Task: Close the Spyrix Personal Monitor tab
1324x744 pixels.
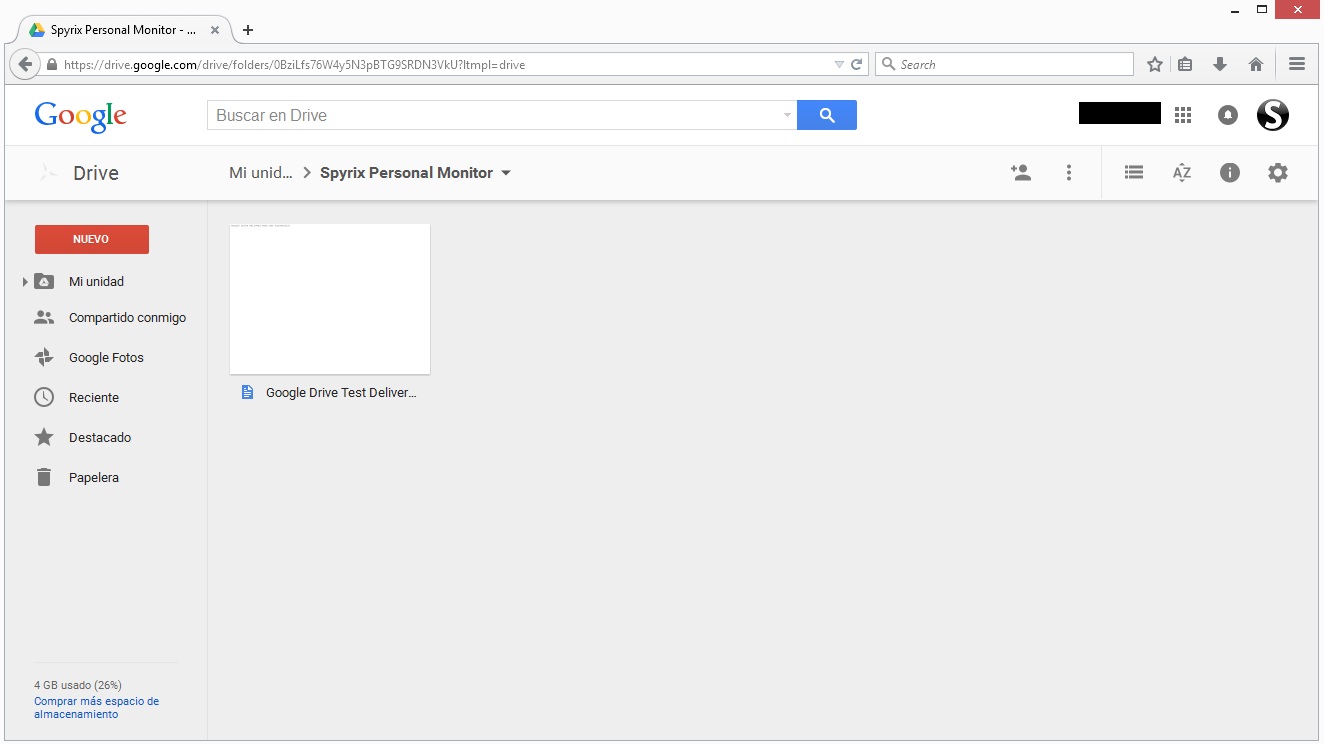Action: [x=215, y=30]
